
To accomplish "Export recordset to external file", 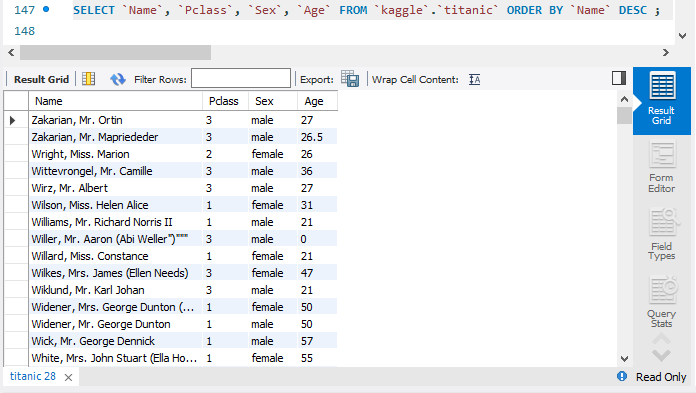I will click(350, 79).
